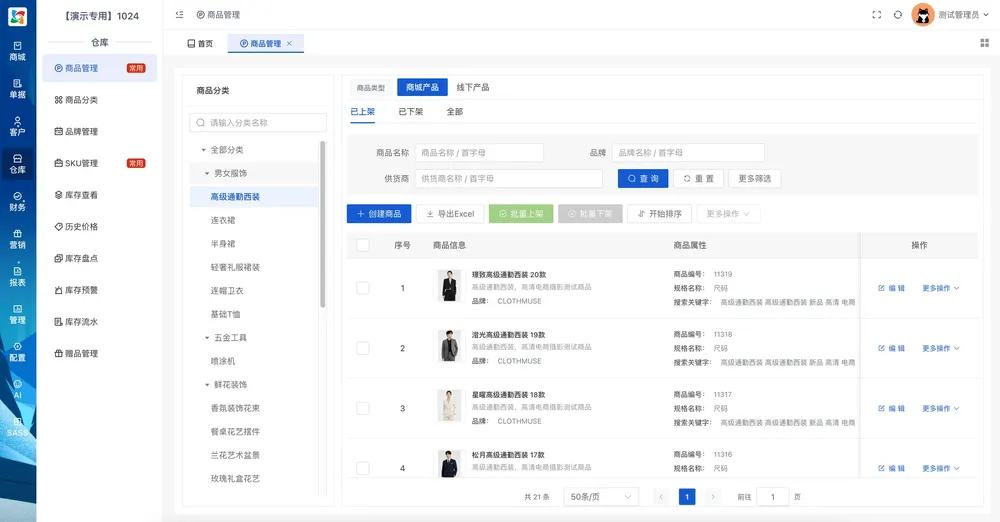Viewport: 1000px width, 522px height.
Task: Switch to the 全部 status tab
Action: click(x=455, y=112)
